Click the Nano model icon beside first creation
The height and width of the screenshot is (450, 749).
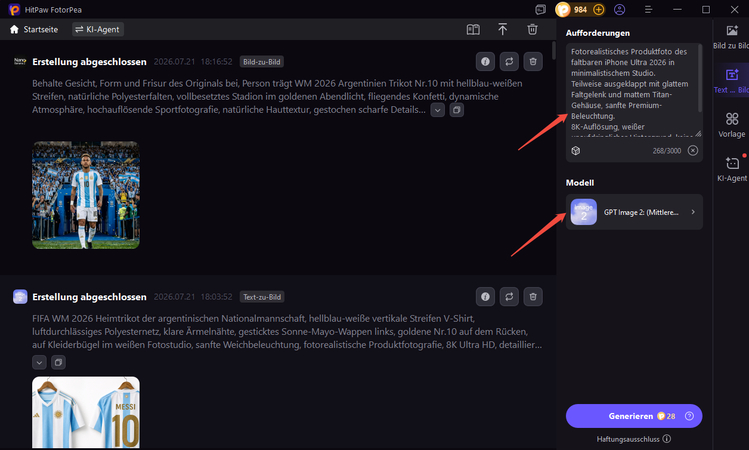20,62
